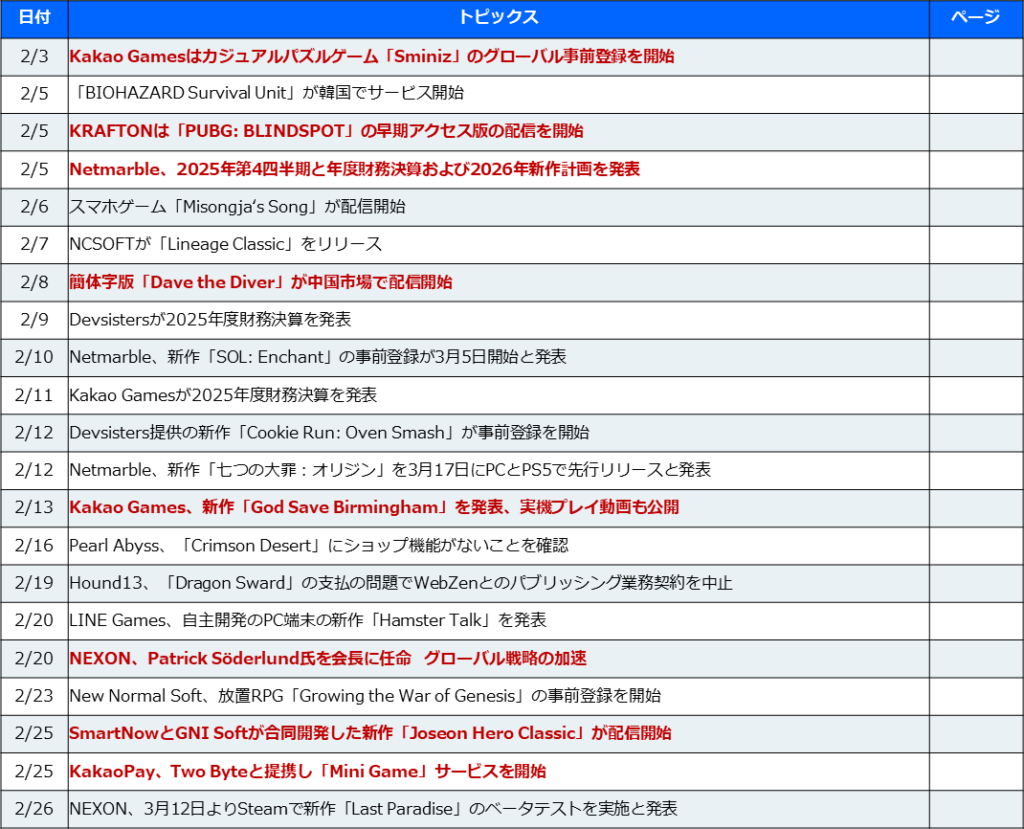Image resolution: width=1024 pixels, height=829 pixels.
Task: Open the KRAFTON「PUBG: BLINDSPOT」topic
Action: [326, 131]
